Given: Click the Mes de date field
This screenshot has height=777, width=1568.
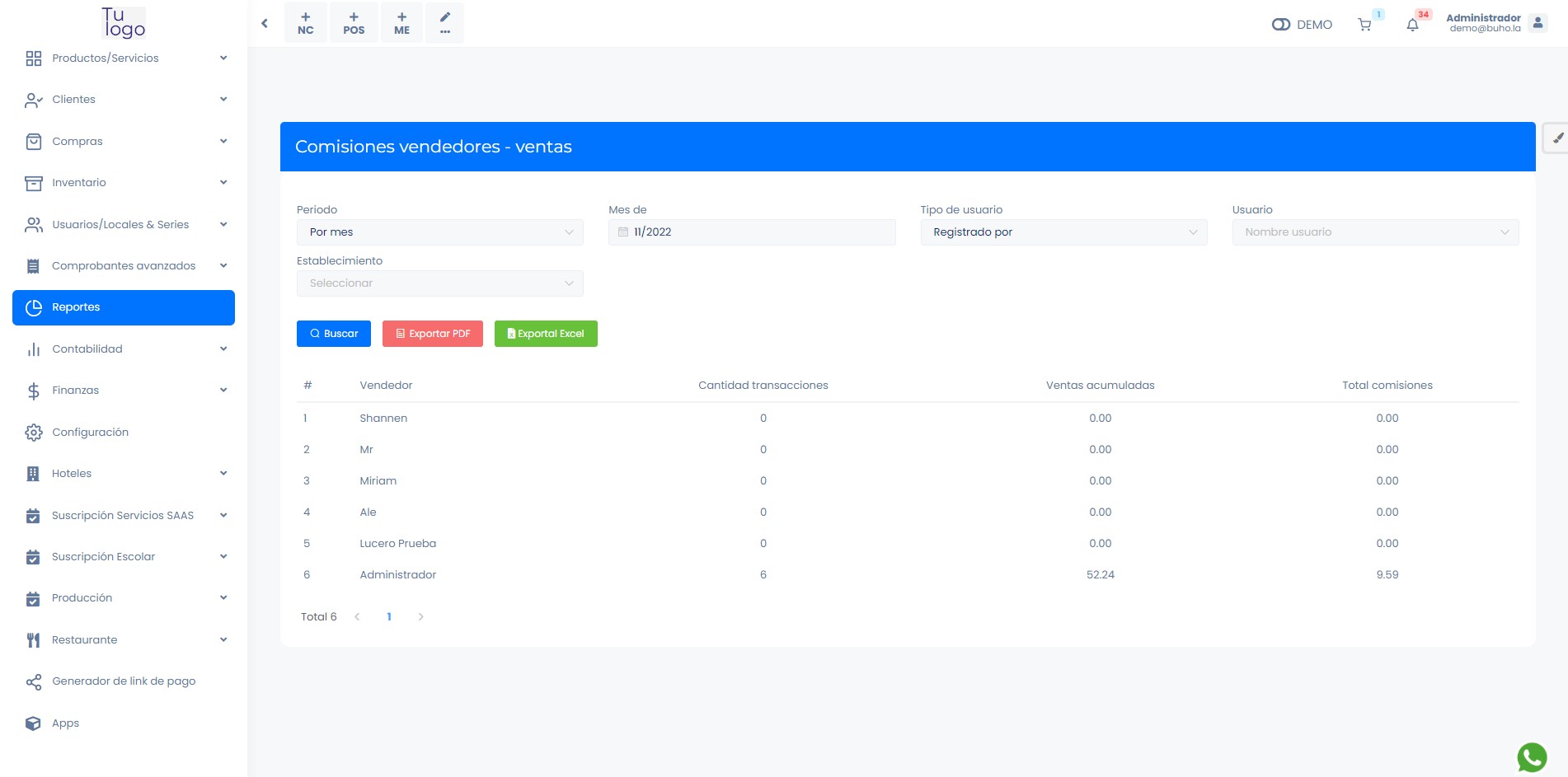Looking at the screenshot, I should pos(751,232).
